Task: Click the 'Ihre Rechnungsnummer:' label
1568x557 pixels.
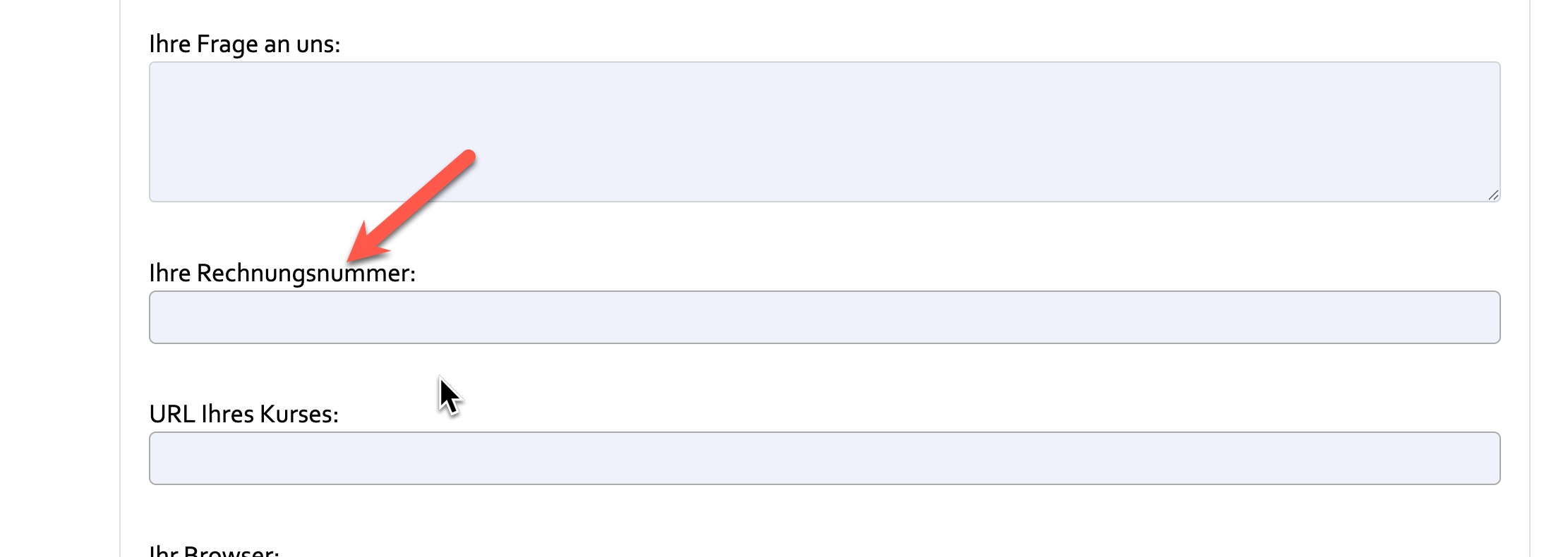Action: pyautogui.click(x=282, y=274)
